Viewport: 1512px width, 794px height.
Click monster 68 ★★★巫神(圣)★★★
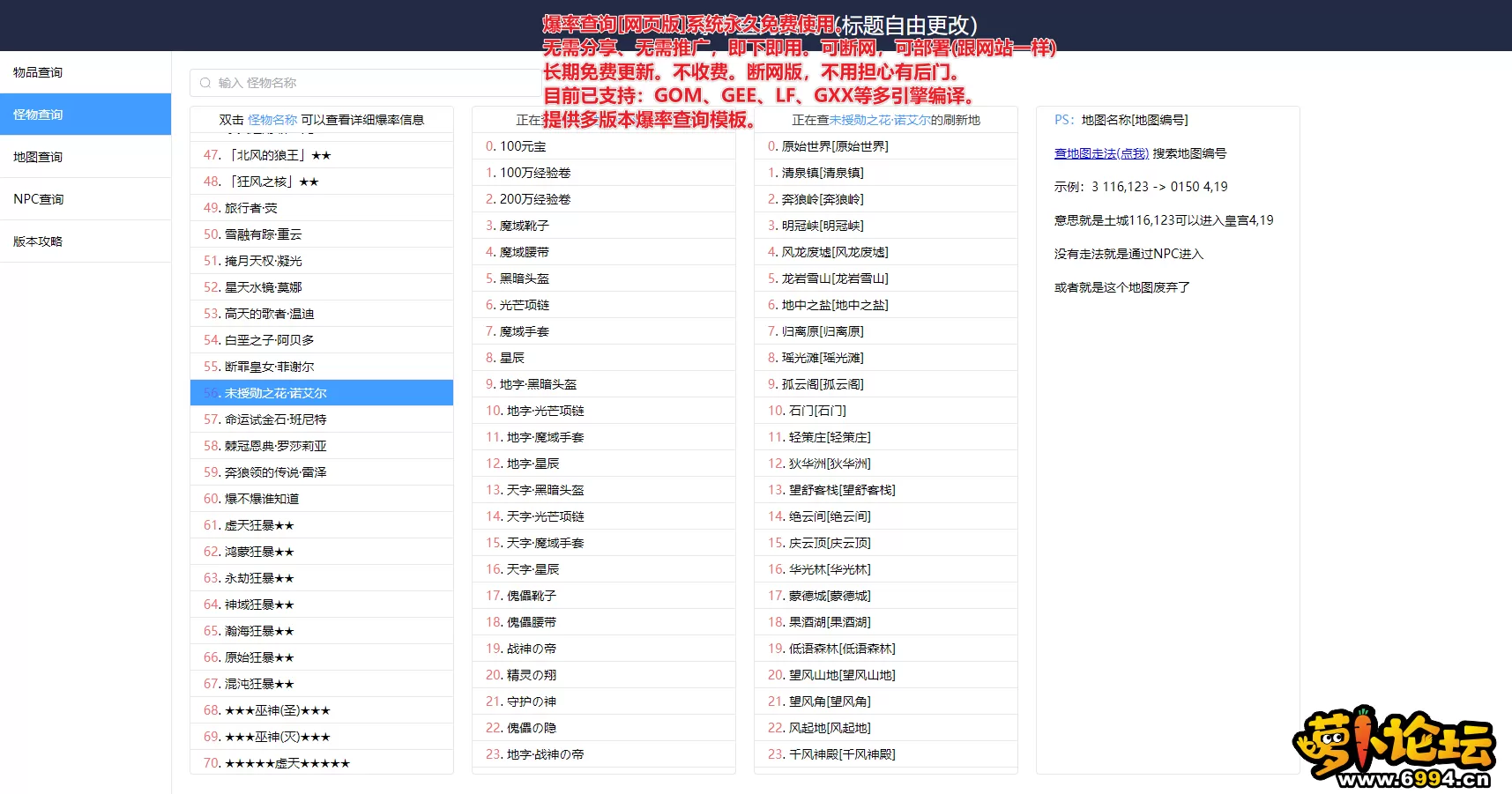pos(322,710)
